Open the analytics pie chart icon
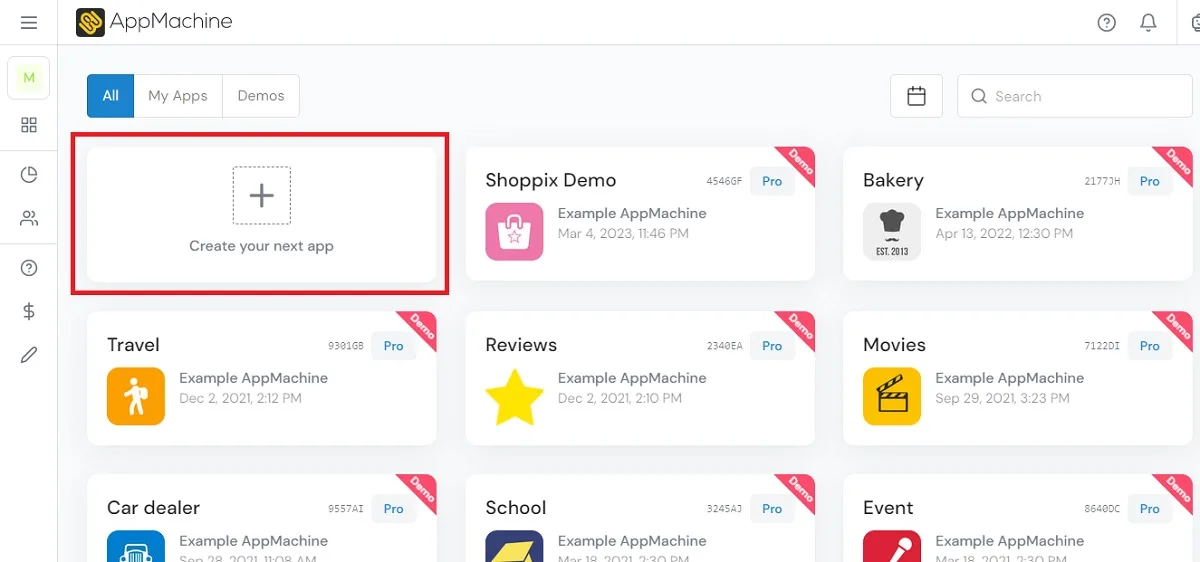This screenshot has width=1200, height=562. [x=29, y=175]
